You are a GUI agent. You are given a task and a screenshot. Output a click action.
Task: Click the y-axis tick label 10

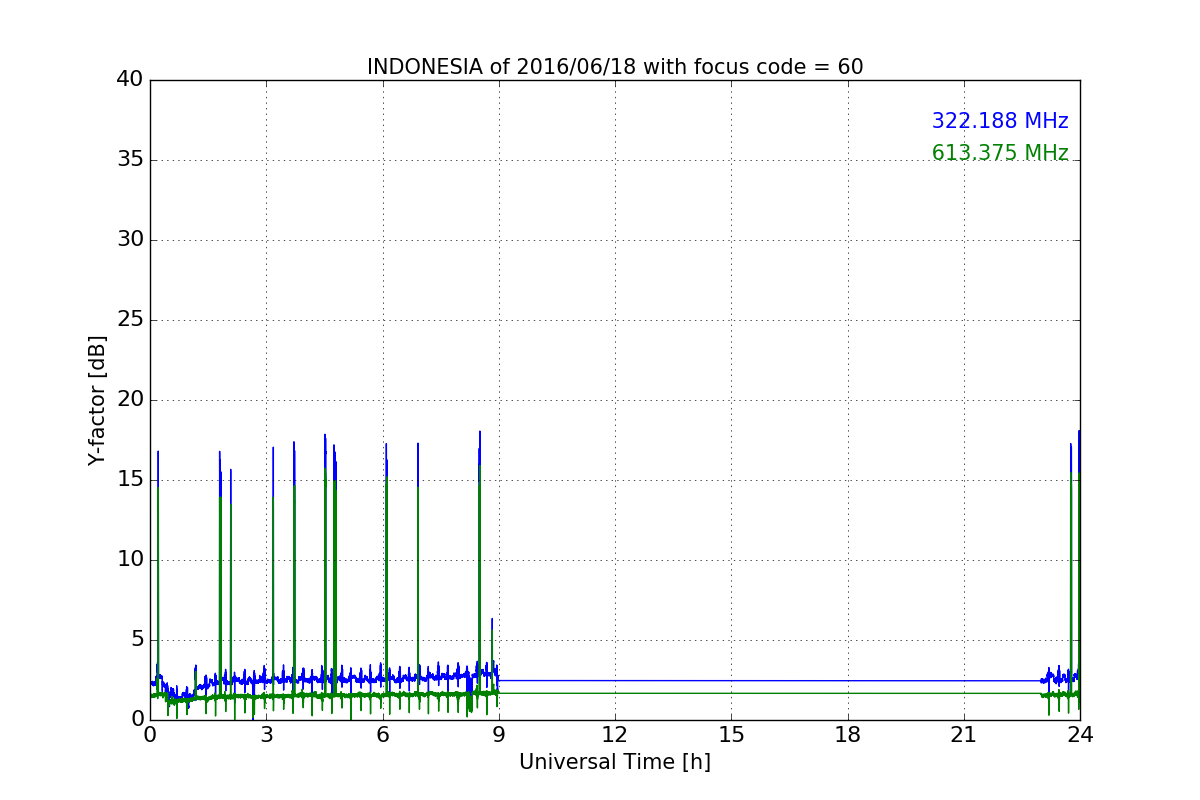130,560
